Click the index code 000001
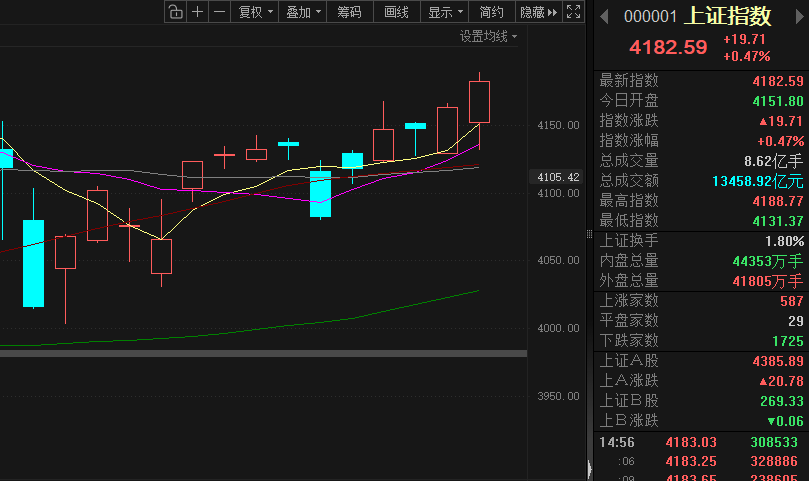 coord(650,17)
